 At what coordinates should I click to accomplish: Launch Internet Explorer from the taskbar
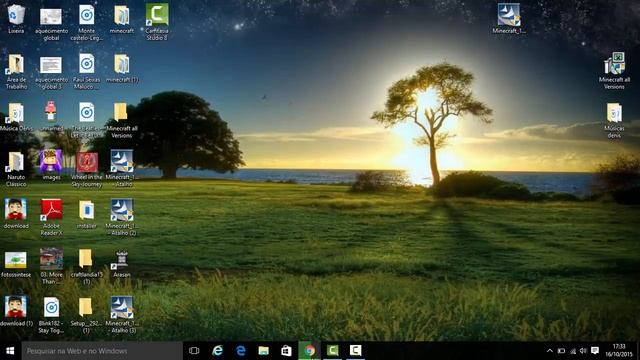tap(218, 351)
